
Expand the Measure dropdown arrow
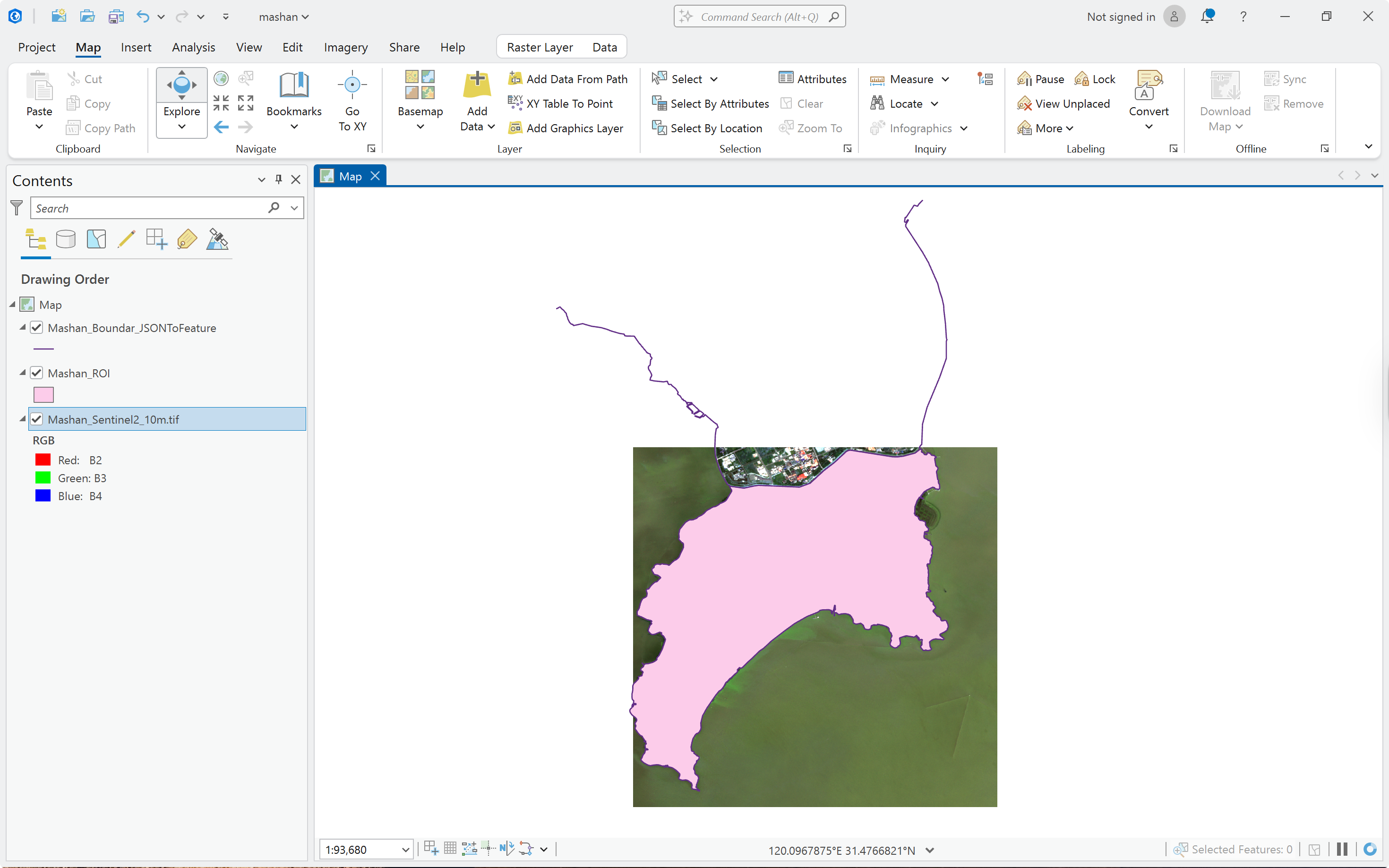pyautogui.click(x=945, y=79)
